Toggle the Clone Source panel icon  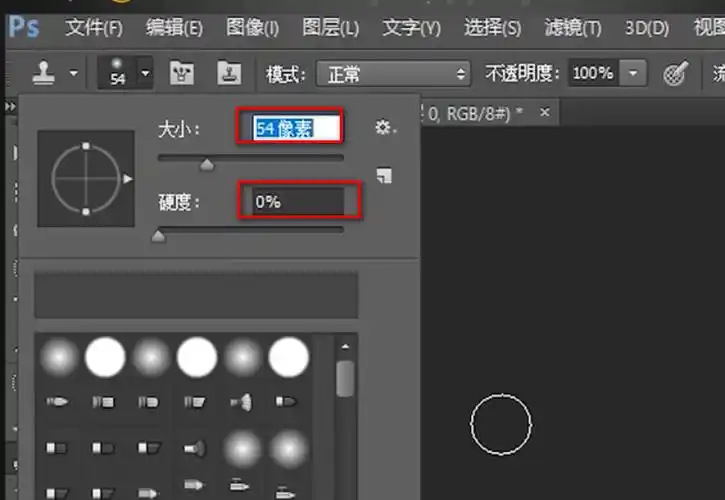coord(229,73)
